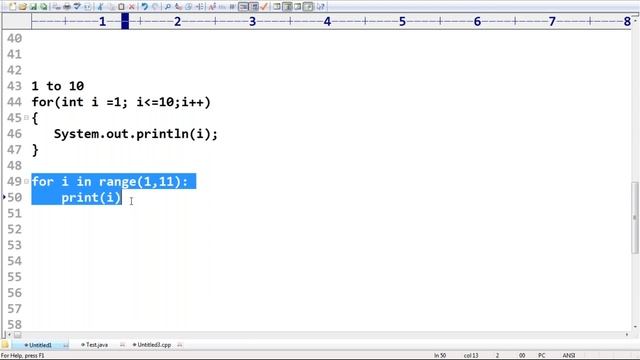Open Replace from the toolbar
This screenshot has height=360, width=640.
click(178, 7)
